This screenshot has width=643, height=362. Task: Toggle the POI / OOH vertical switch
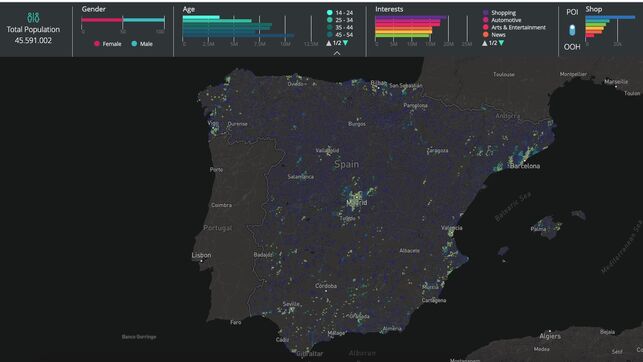point(572,30)
